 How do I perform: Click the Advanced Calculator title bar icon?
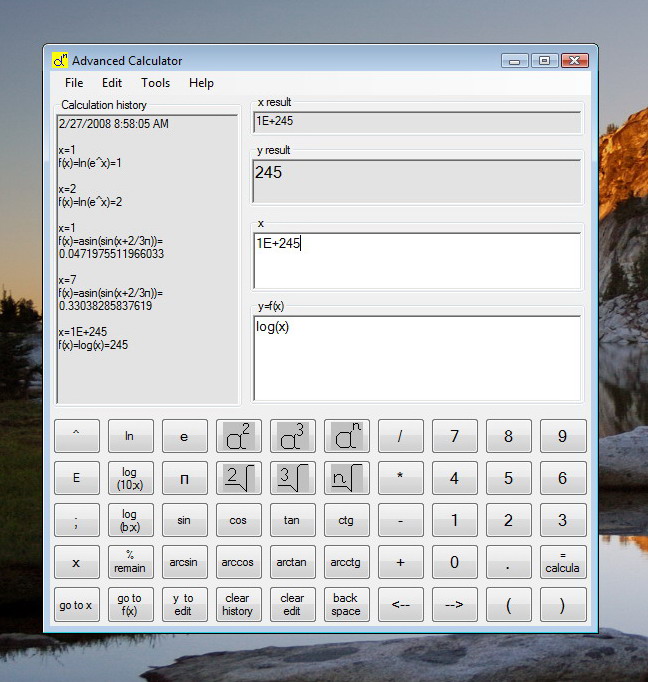60,60
